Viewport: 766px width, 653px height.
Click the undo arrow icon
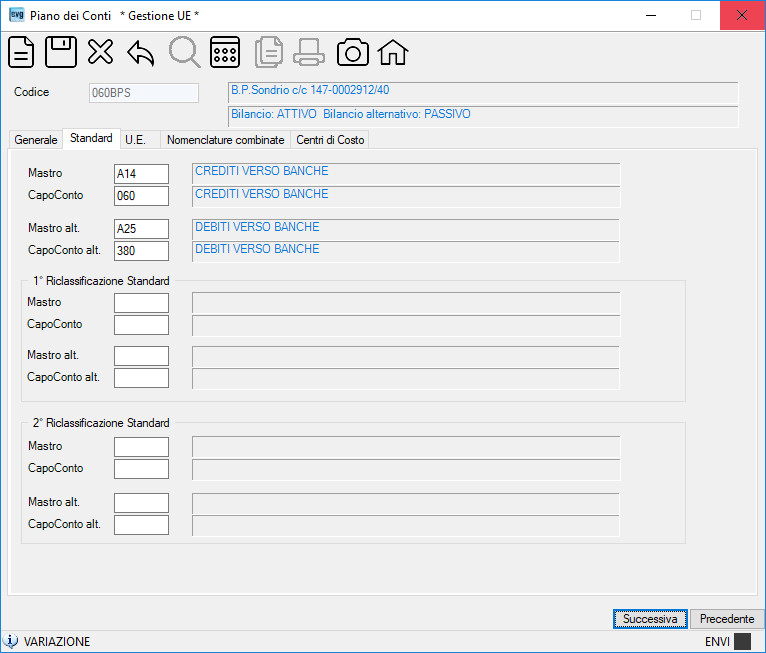(141, 53)
